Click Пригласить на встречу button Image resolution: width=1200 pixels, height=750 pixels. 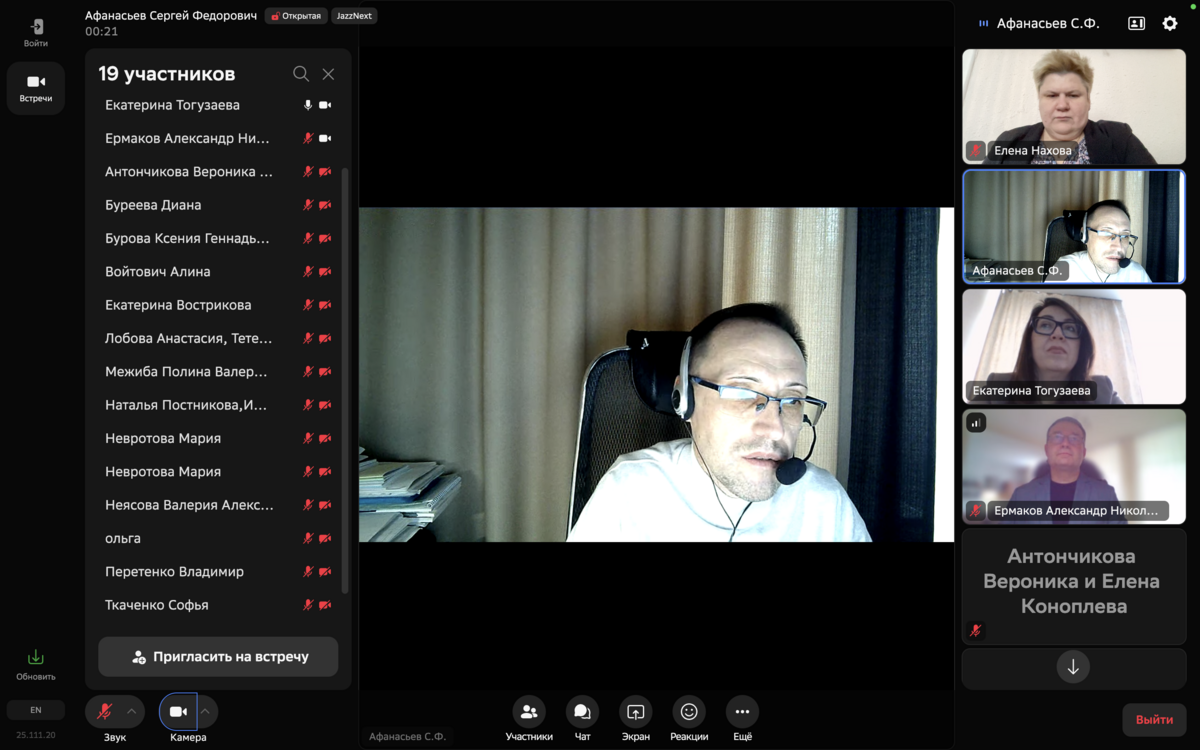click(x=218, y=657)
